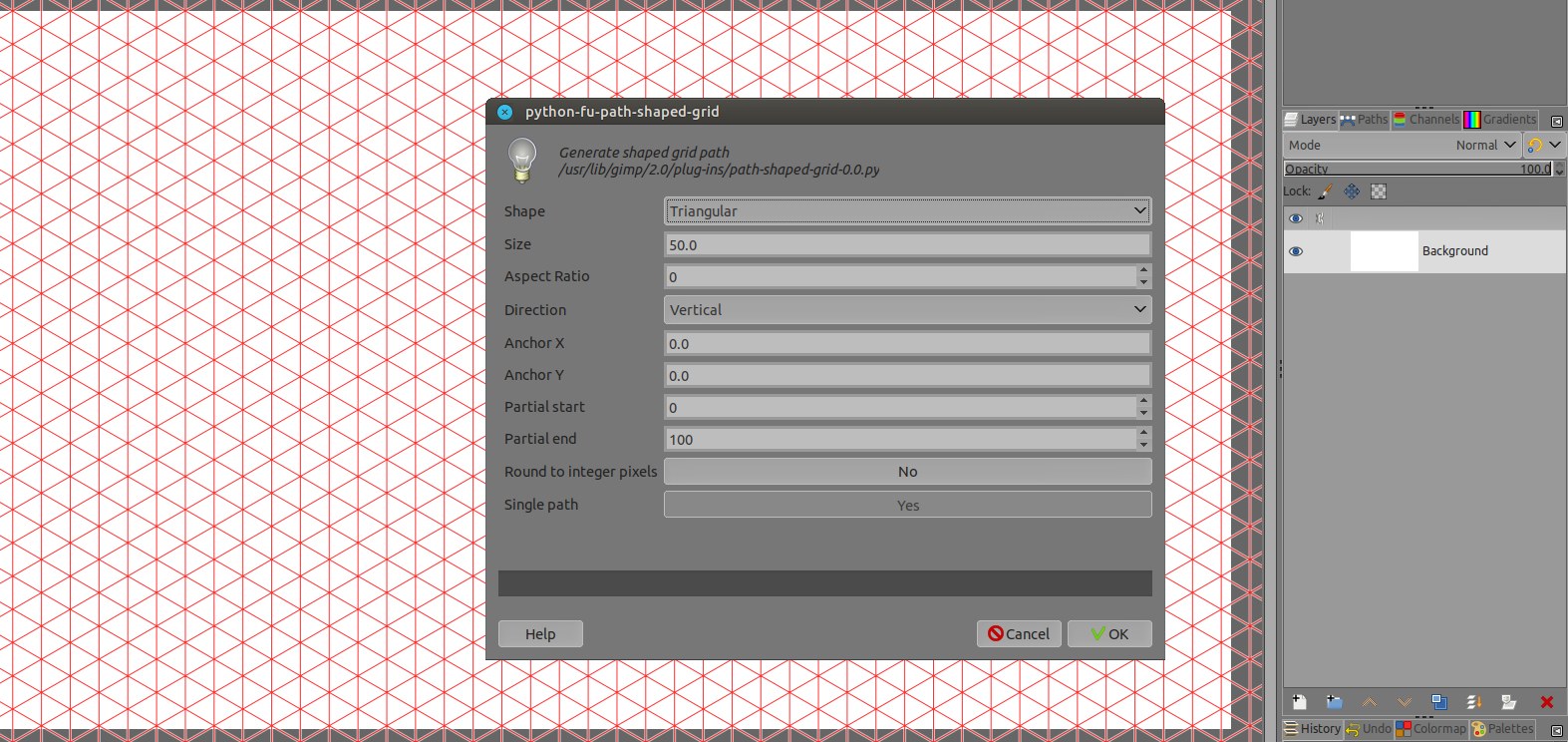Switch to the Colormap tab

pyautogui.click(x=1431, y=729)
